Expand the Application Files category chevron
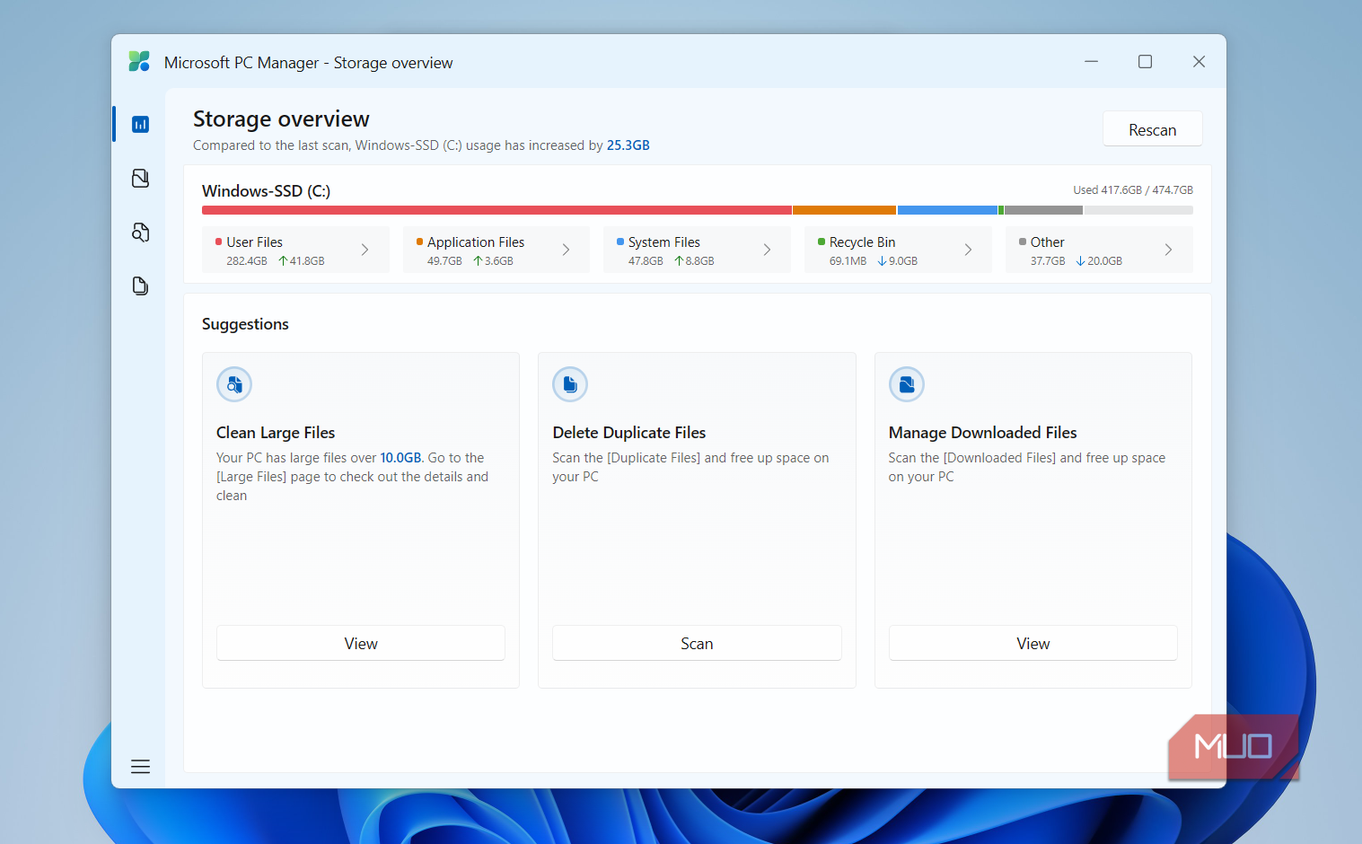 click(566, 250)
